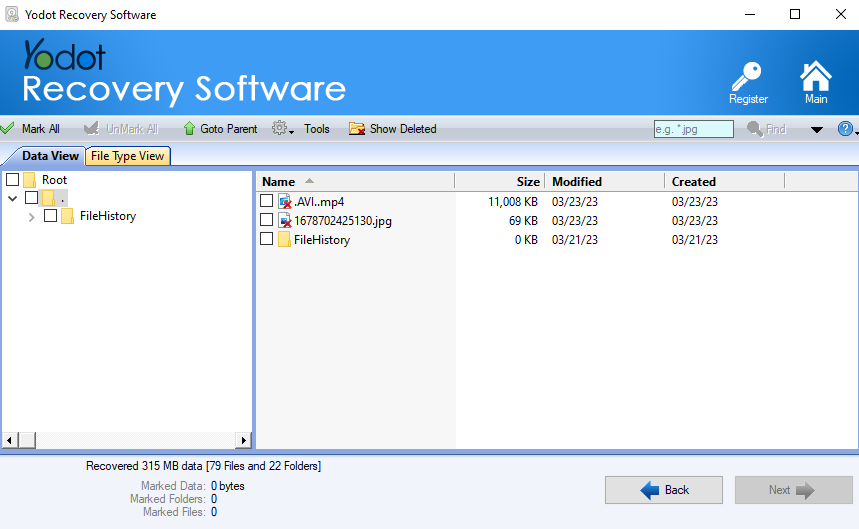Screen dimensions: 859x529
Task: Expand the FileHistory tree node
Action: click(x=31, y=217)
